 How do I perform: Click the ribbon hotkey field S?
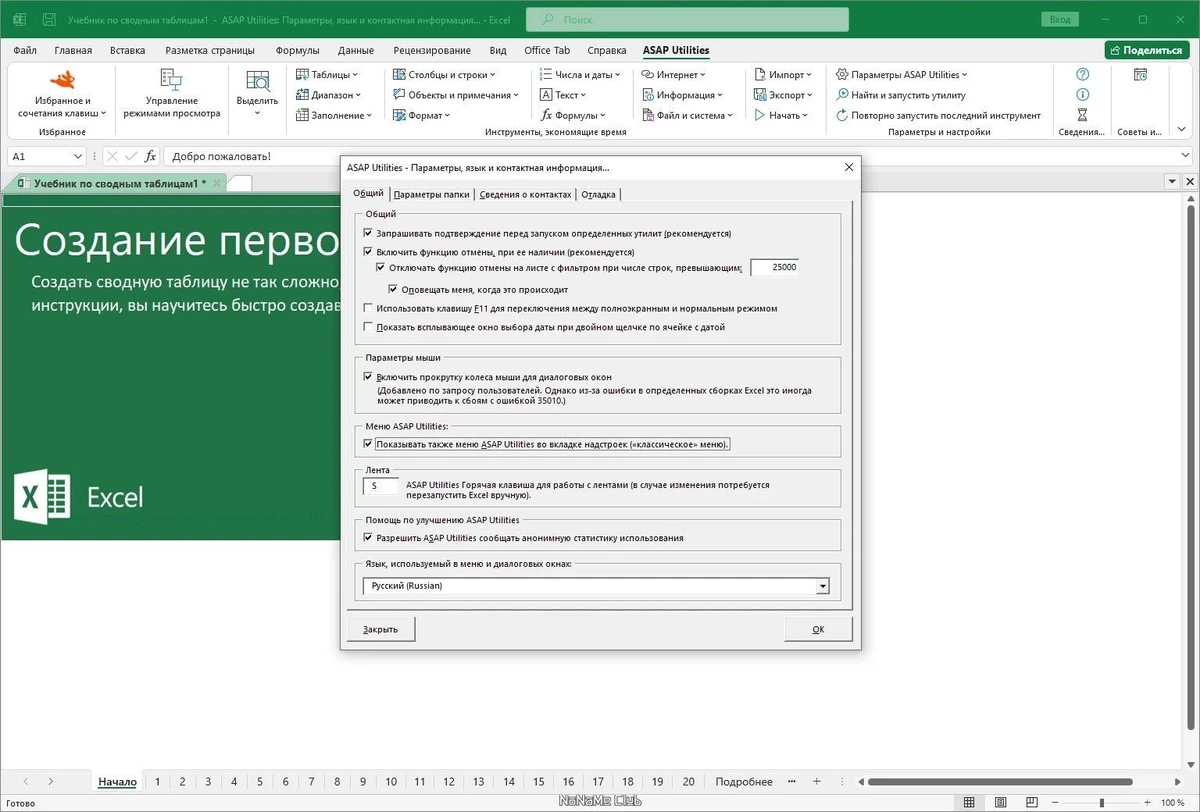point(381,485)
